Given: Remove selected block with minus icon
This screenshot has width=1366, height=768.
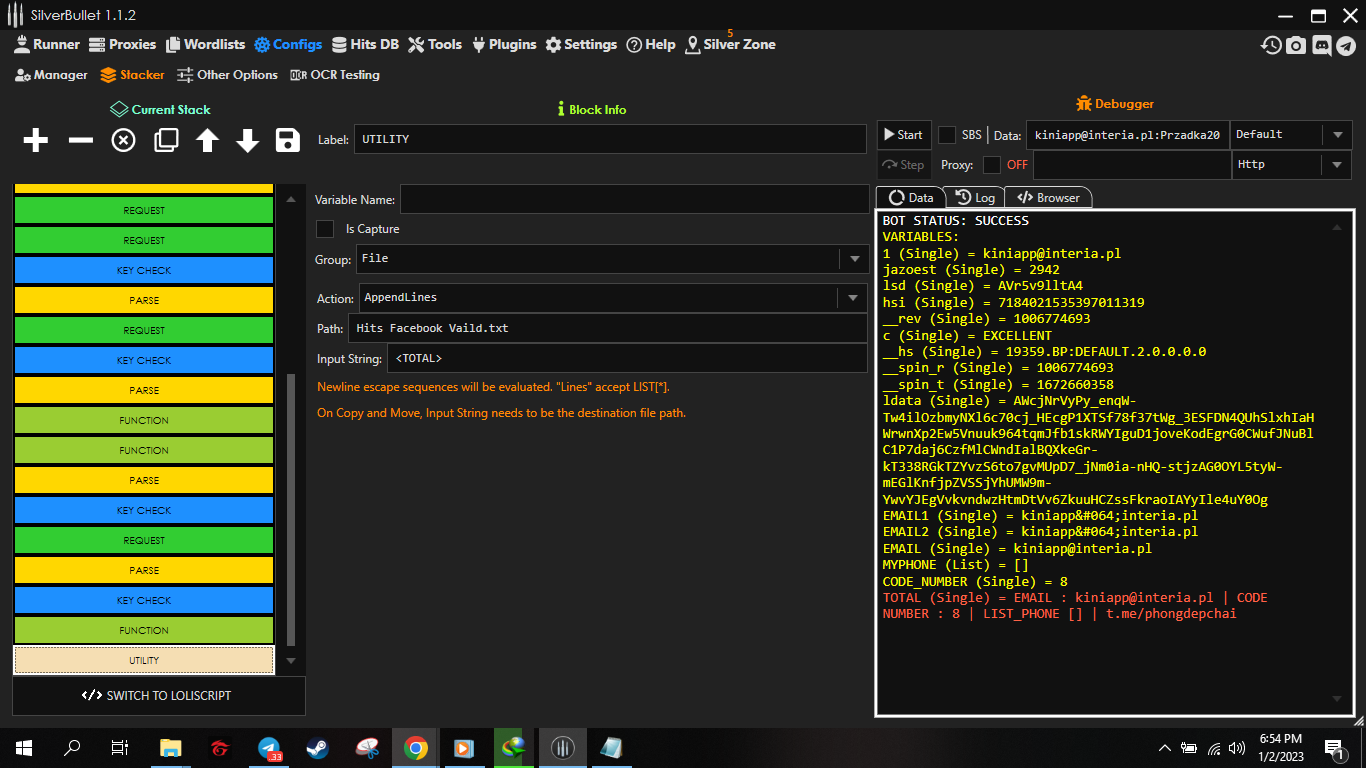Looking at the screenshot, I should (80, 140).
